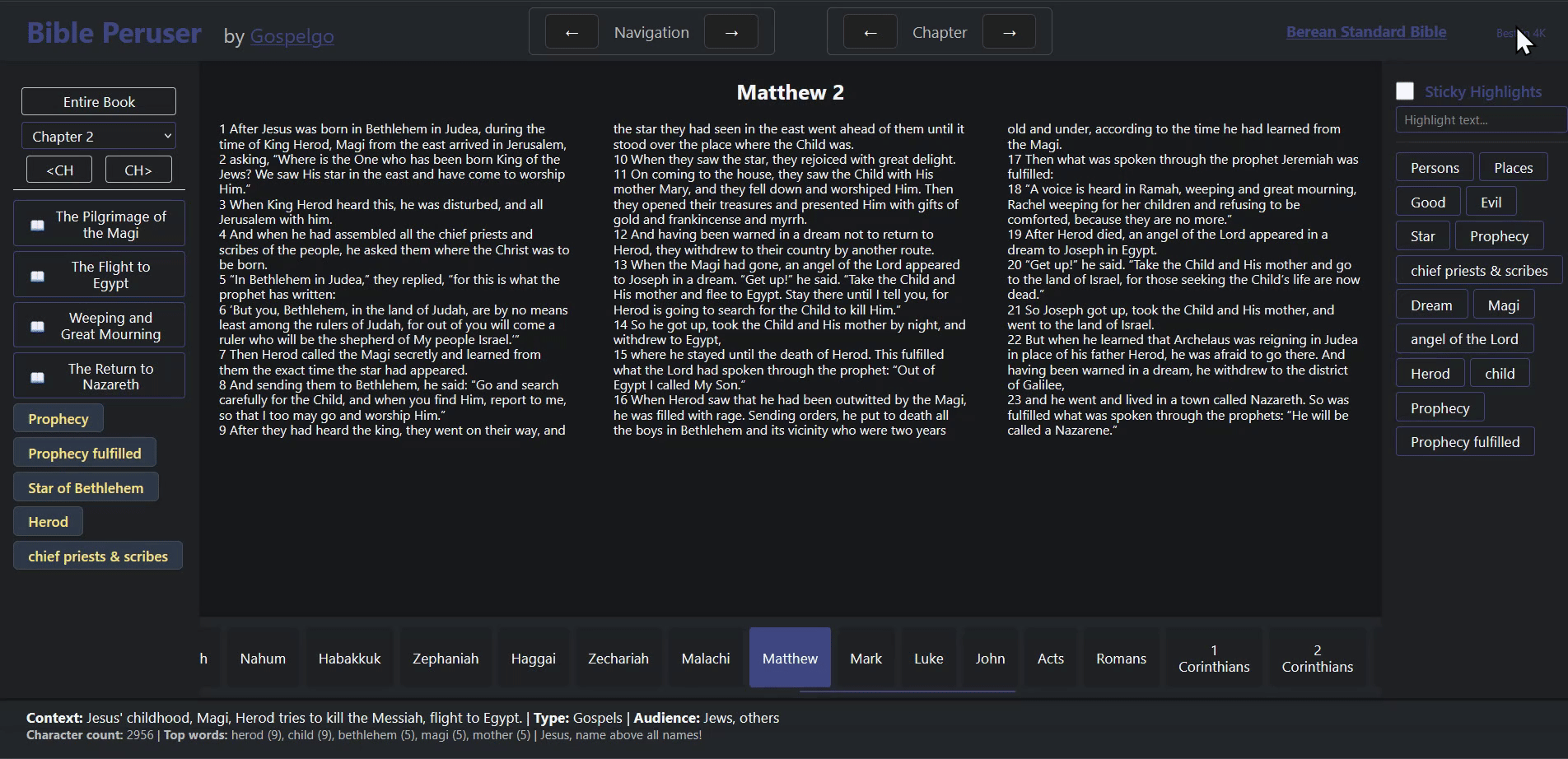Click the Highlight text input field
The height and width of the screenshot is (759, 1568).
pos(1478,119)
